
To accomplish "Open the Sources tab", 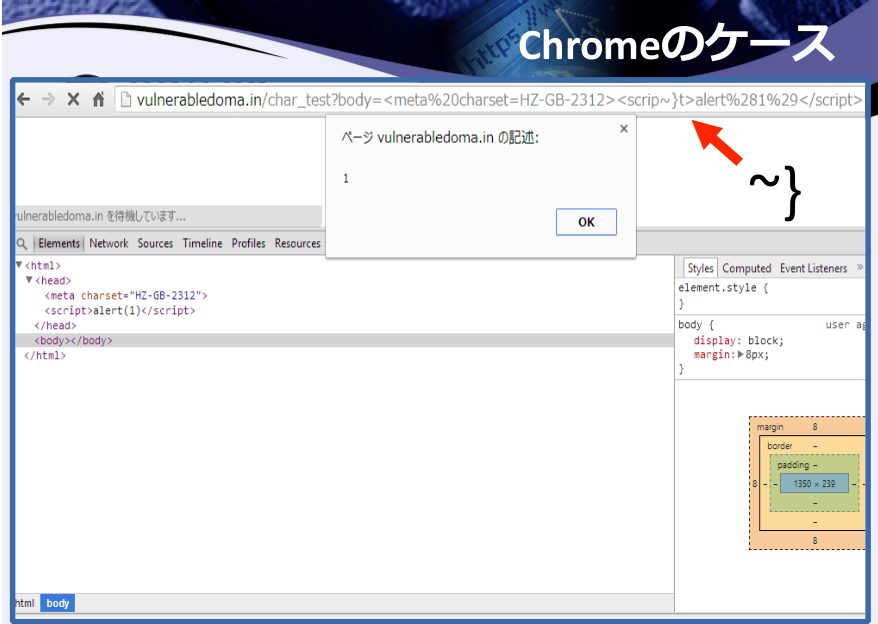I will 155,243.
